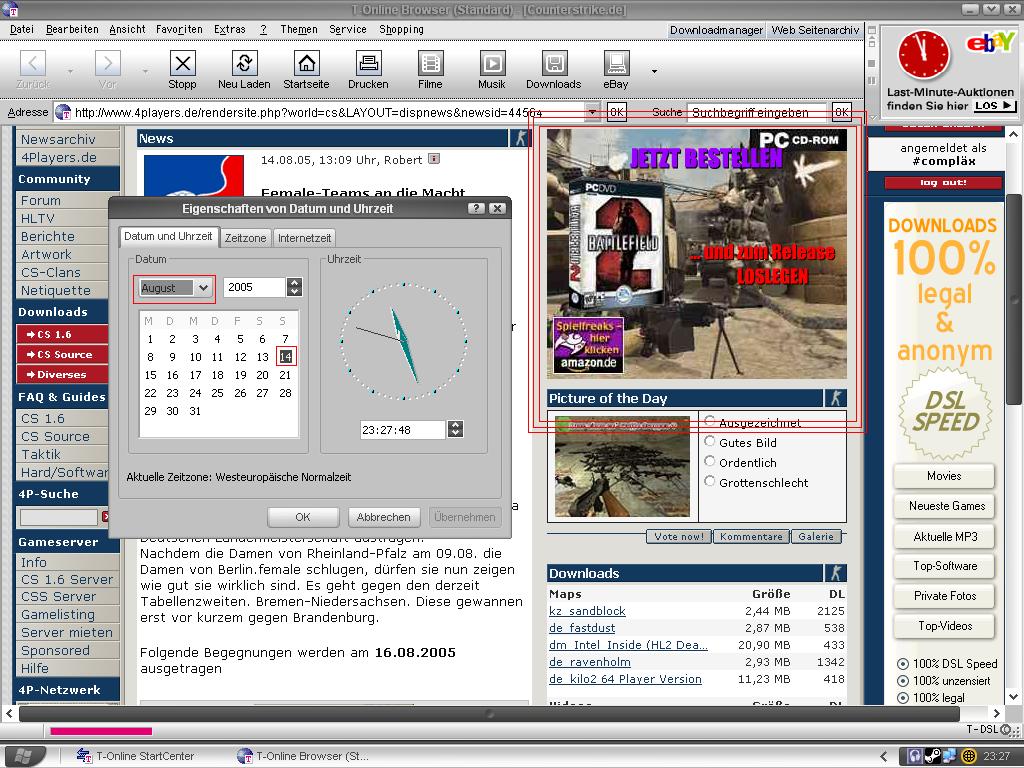Open the dropdown arrow beside the Vor button

tap(145, 71)
